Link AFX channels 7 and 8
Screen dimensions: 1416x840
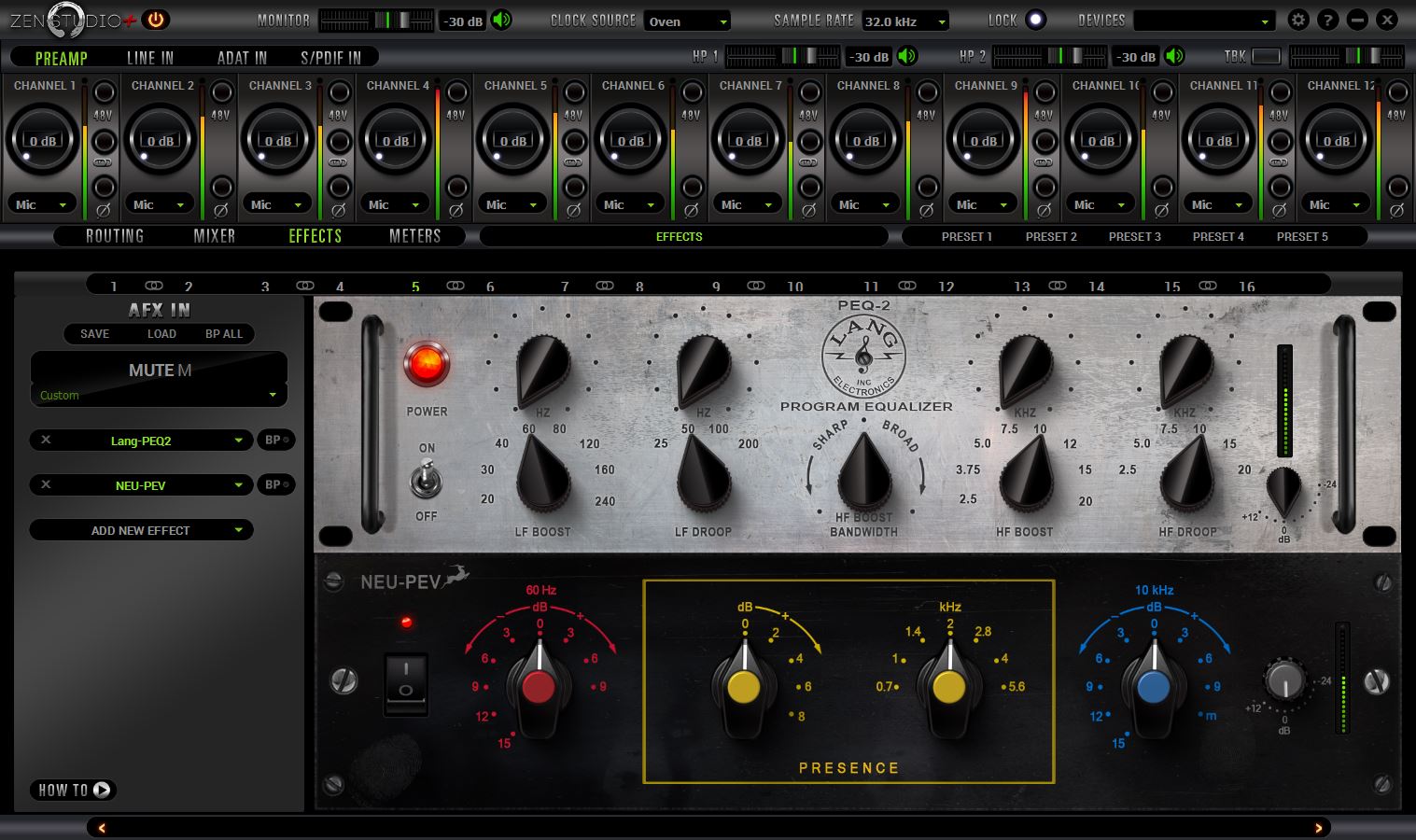coord(605,286)
